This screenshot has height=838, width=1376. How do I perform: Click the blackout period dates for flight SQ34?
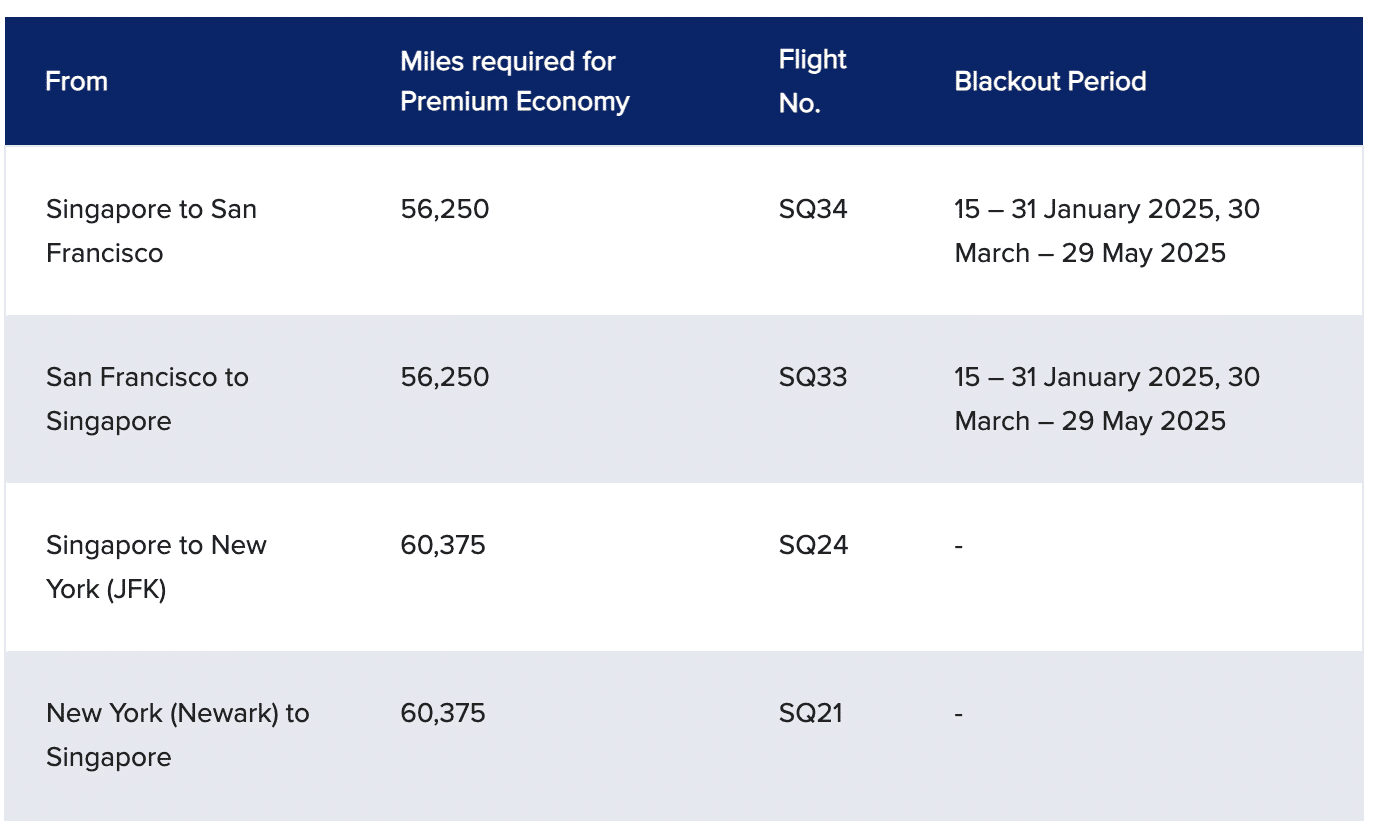(1107, 231)
